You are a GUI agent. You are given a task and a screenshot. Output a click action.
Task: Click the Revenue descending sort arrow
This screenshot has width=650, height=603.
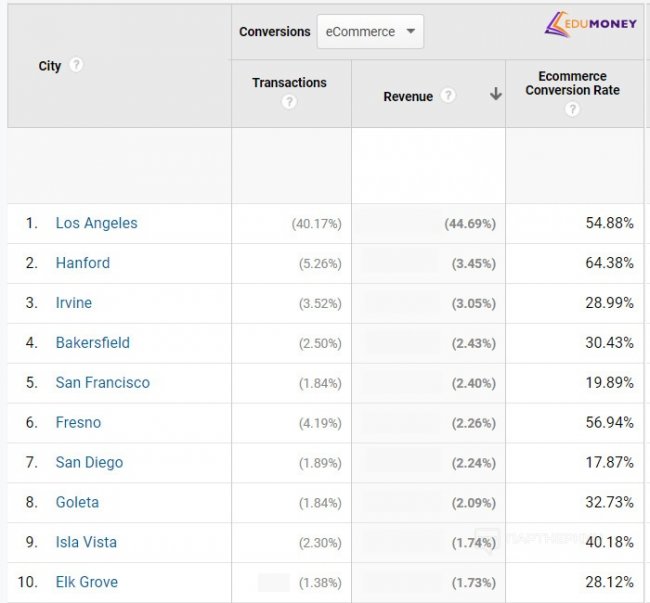(x=495, y=96)
